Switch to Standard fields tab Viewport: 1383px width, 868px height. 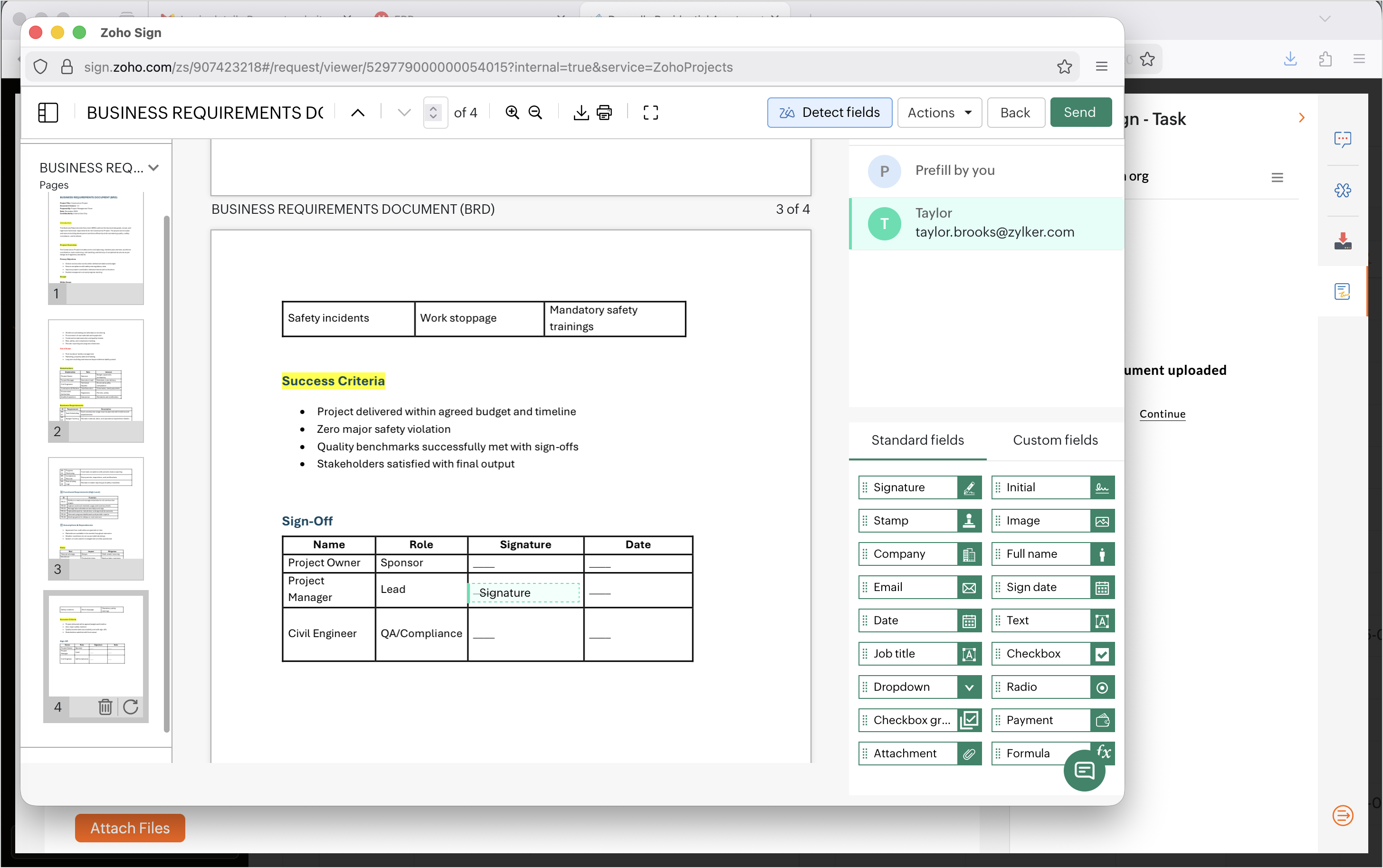[x=917, y=440]
